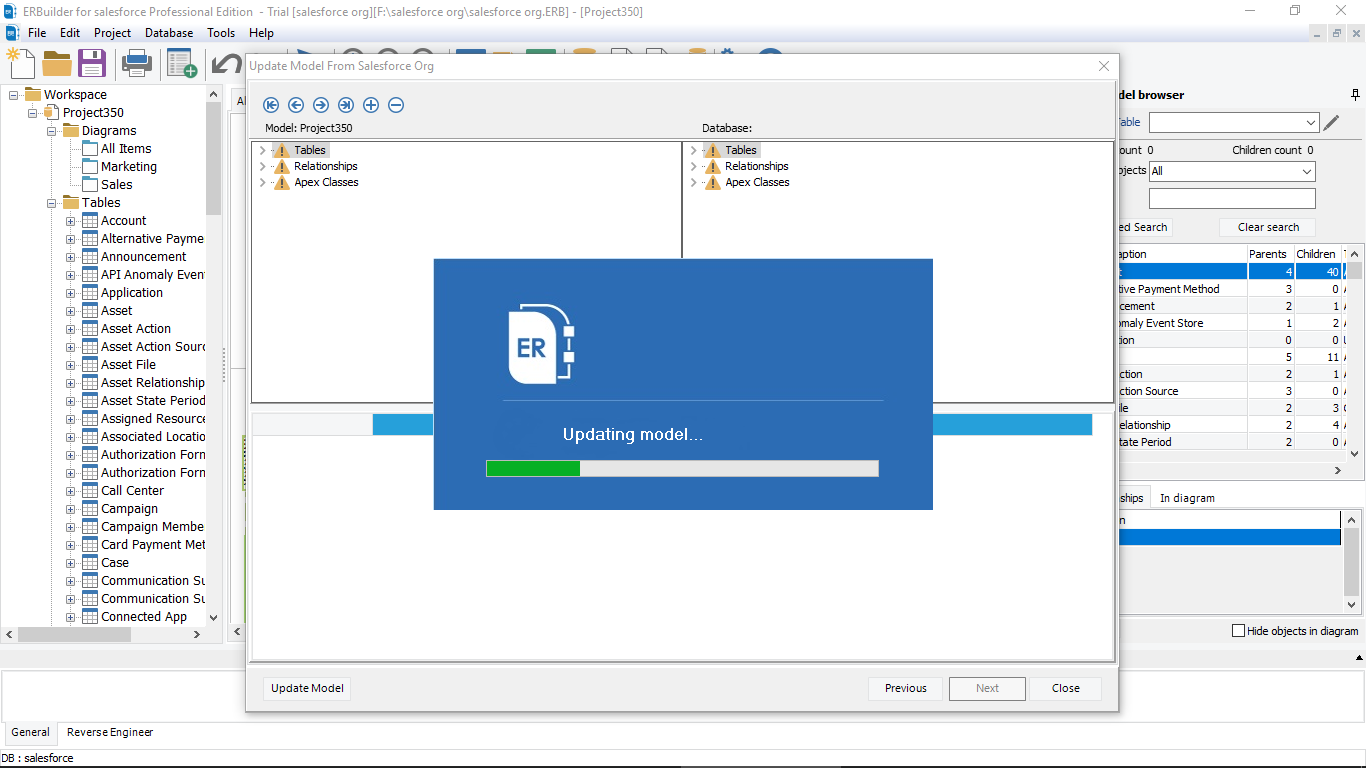Open the Edit menu
The width and height of the screenshot is (1366, 768).
pyautogui.click(x=70, y=33)
